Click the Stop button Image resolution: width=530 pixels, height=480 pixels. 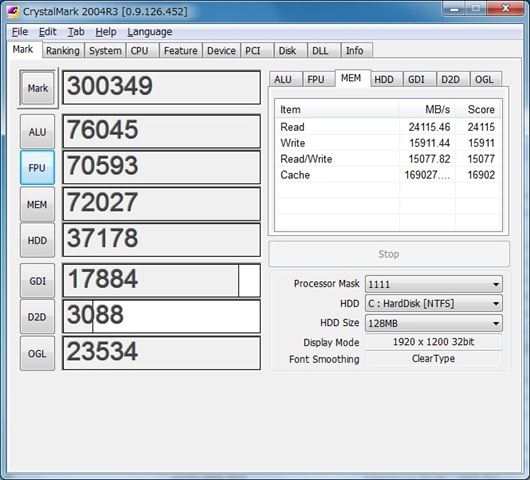(389, 254)
